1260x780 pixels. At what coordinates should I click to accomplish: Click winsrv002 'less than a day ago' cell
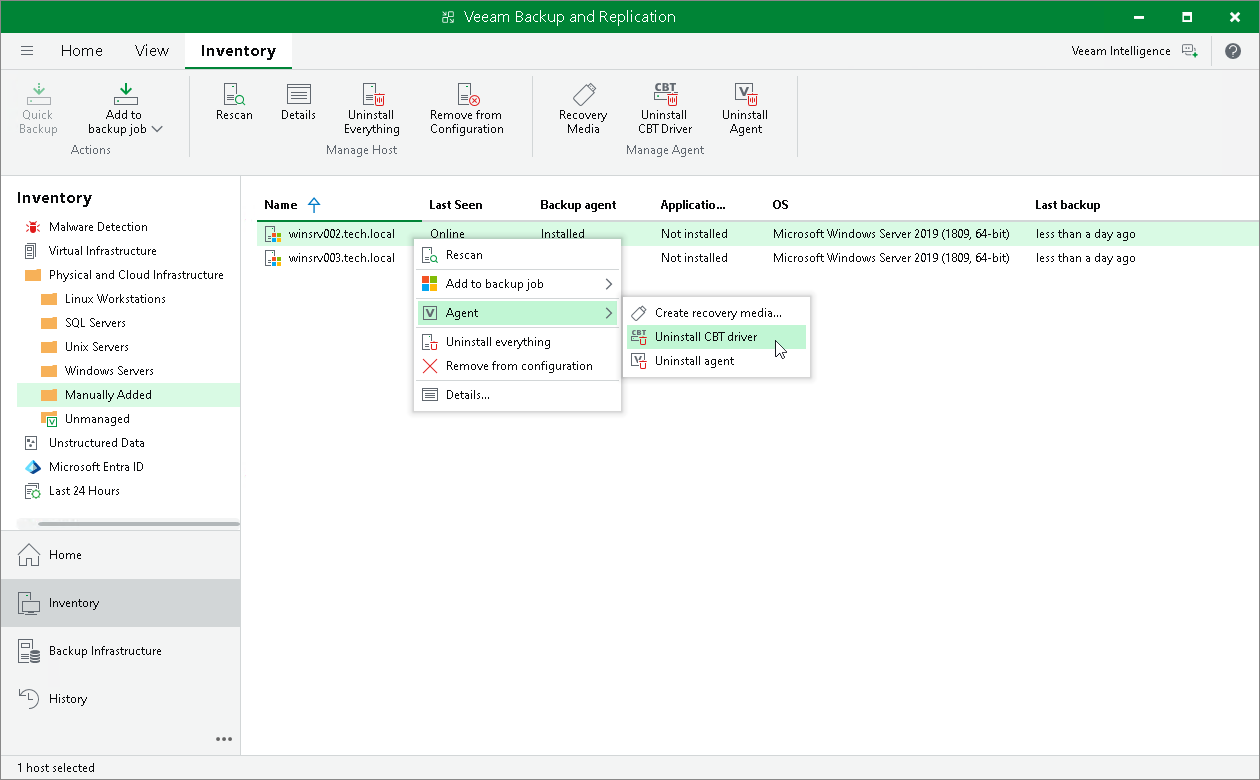pos(1086,234)
